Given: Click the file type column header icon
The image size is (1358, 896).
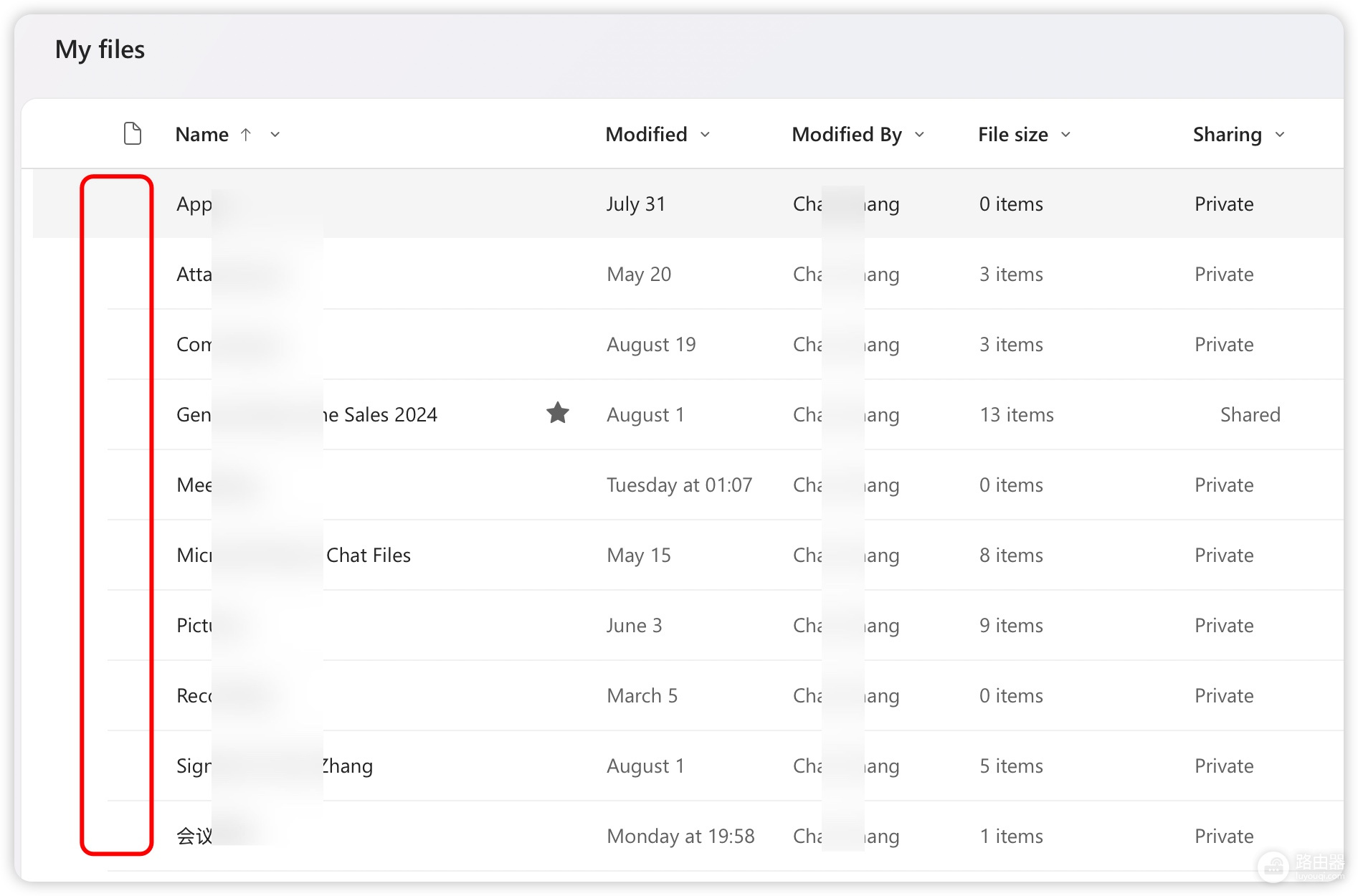Looking at the screenshot, I should point(133,134).
